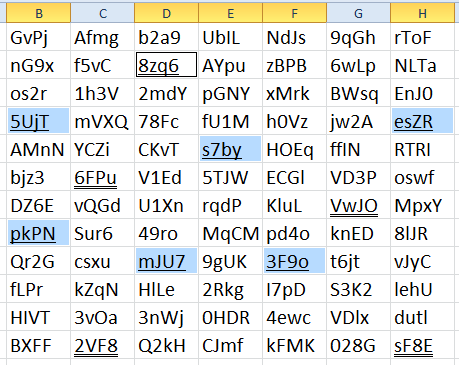Click the cell containing 2VF8

(x=102, y=345)
